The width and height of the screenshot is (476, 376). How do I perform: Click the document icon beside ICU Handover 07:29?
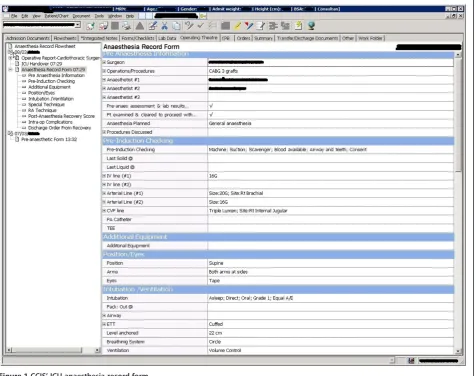(17, 64)
